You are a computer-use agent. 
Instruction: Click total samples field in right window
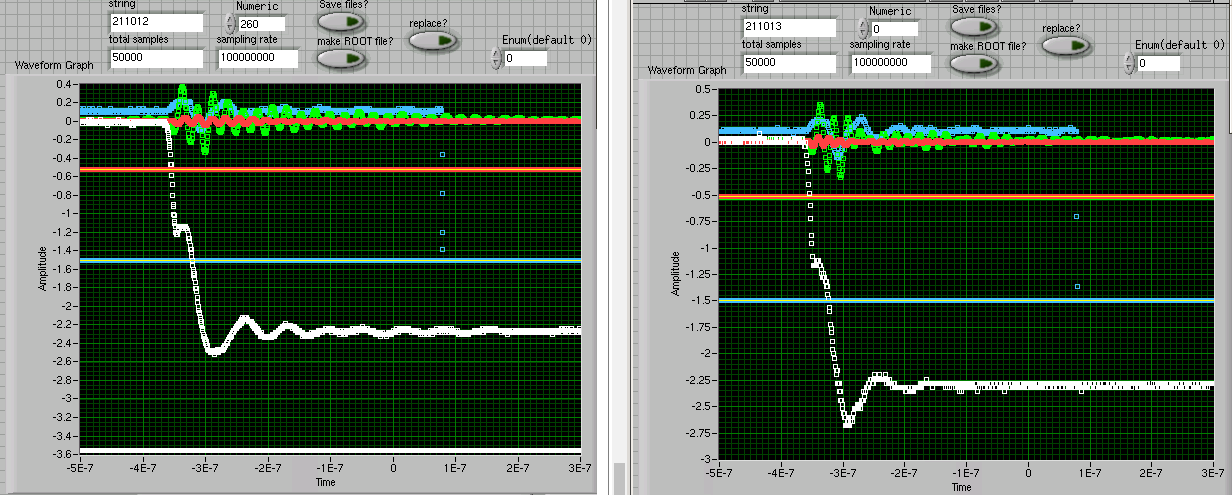[x=788, y=63]
